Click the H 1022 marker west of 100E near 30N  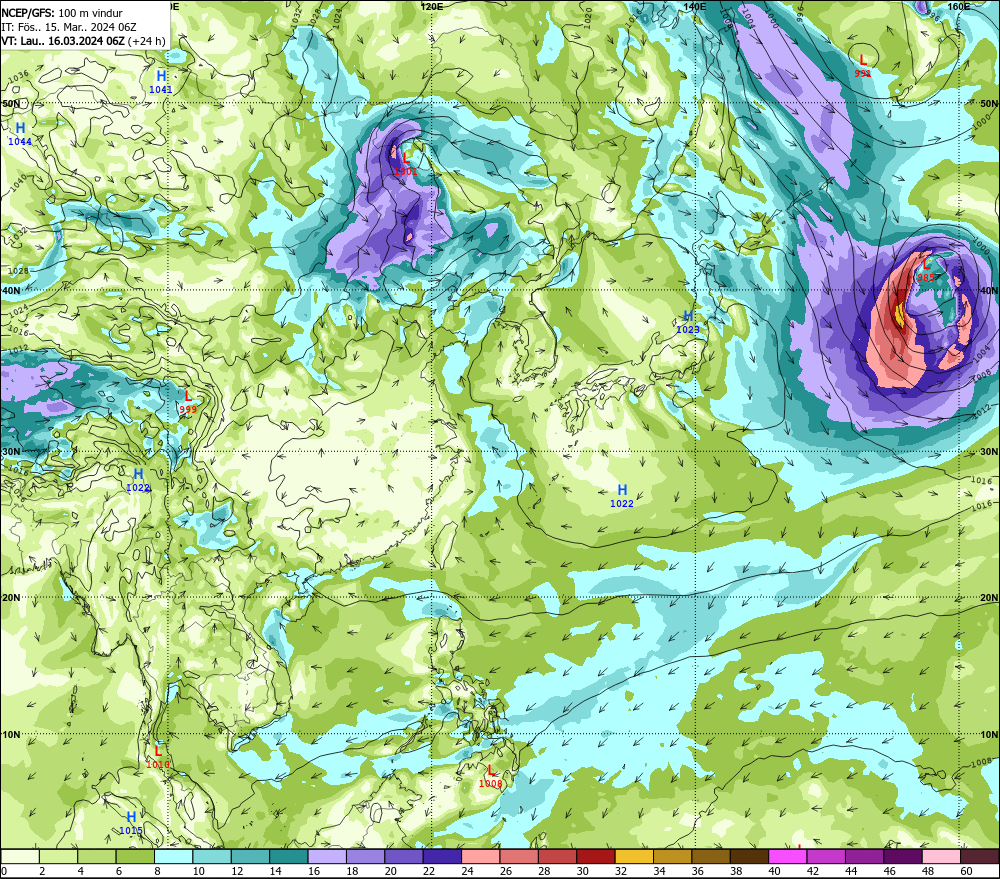[138, 480]
